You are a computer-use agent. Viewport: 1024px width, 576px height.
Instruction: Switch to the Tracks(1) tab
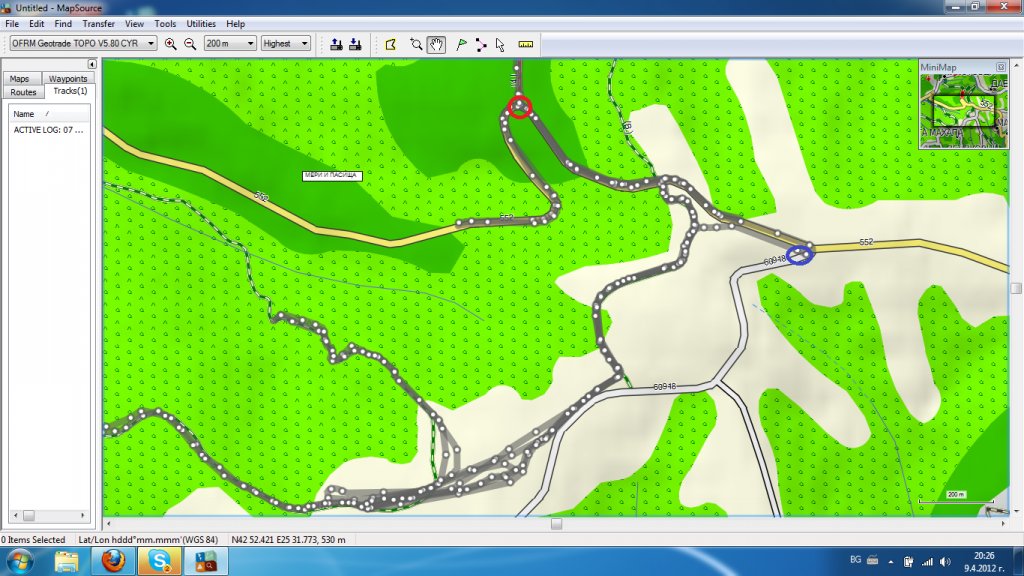point(70,91)
